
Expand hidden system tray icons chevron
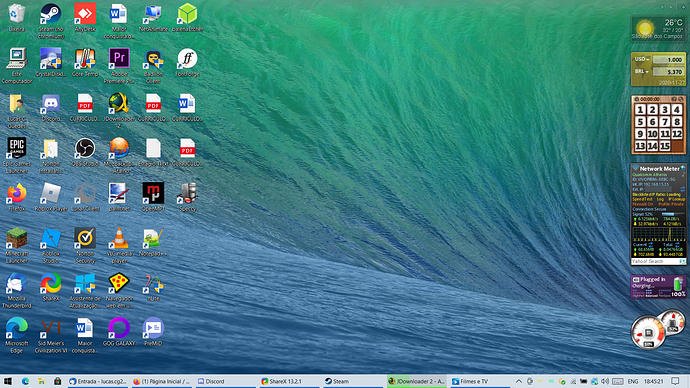[x=518, y=381]
